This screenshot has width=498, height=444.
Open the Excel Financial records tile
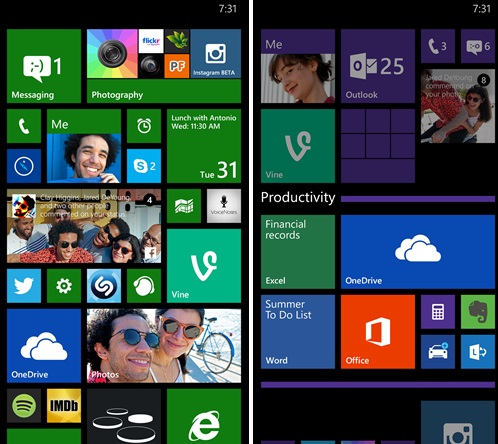[x=298, y=252]
